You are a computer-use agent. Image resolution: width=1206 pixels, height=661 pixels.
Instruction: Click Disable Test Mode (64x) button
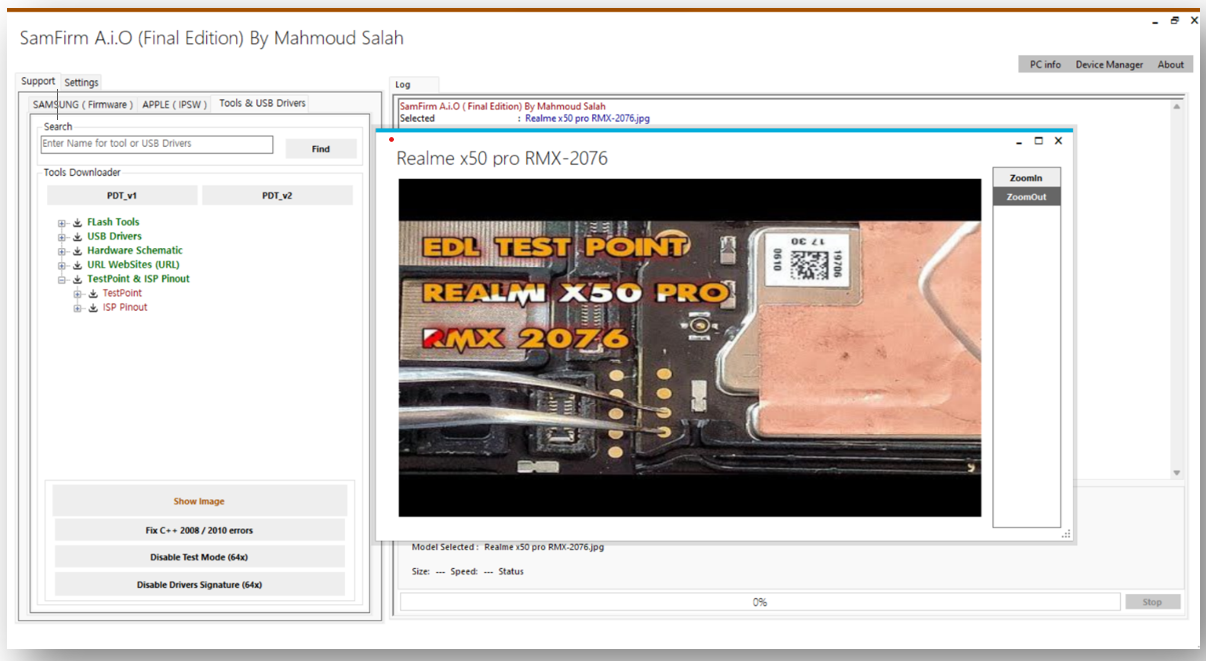(x=199, y=557)
